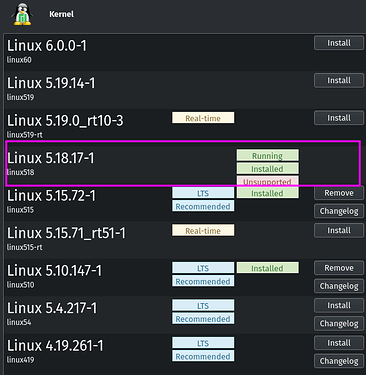Click the Recommended badge of Linux 5.15.72-1

[x=203, y=206]
